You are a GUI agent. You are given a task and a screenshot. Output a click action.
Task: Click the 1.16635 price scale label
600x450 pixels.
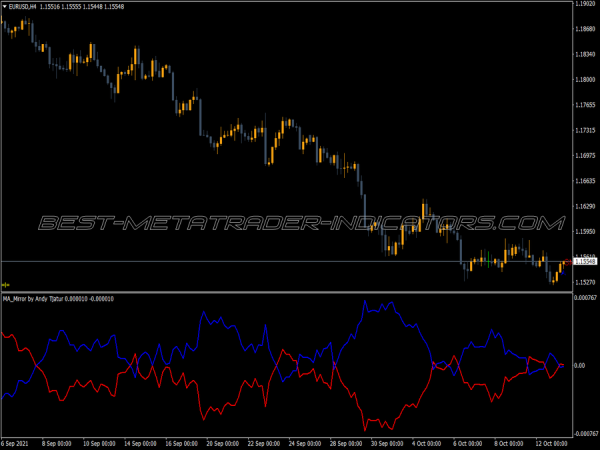(585, 181)
